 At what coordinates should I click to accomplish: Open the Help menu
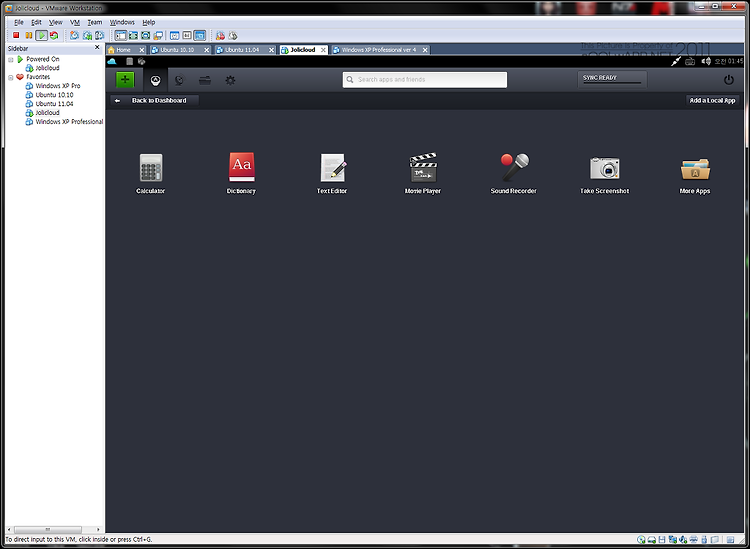[149, 22]
